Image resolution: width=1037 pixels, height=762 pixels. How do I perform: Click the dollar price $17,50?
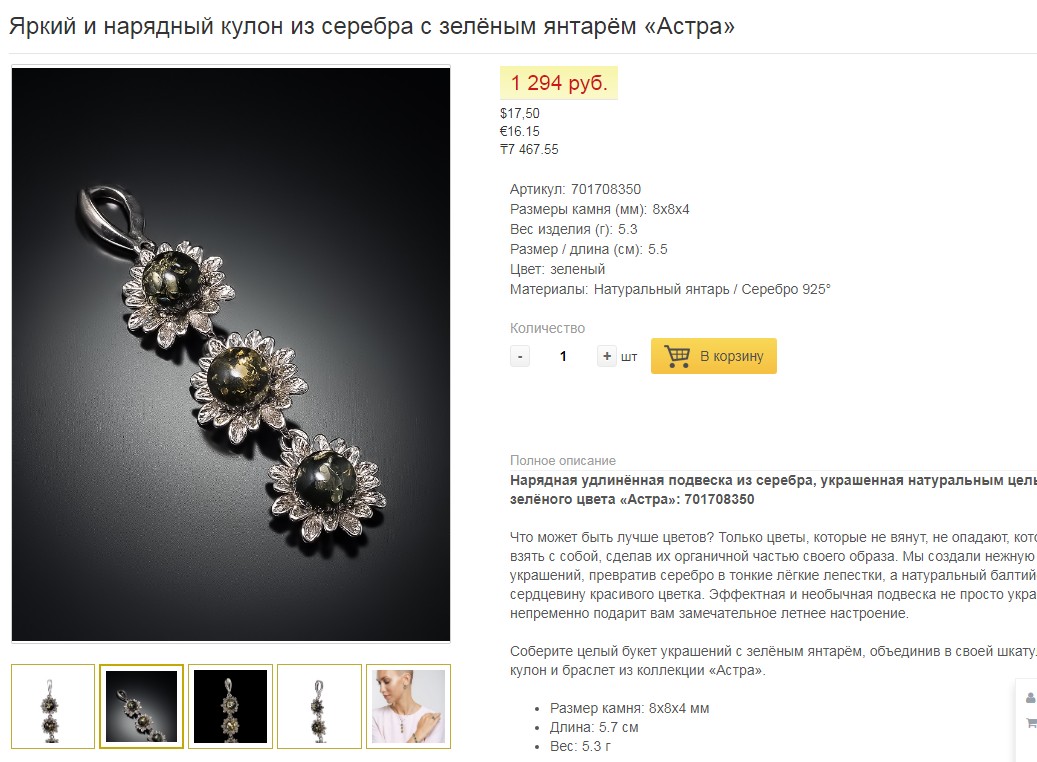(520, 113)
